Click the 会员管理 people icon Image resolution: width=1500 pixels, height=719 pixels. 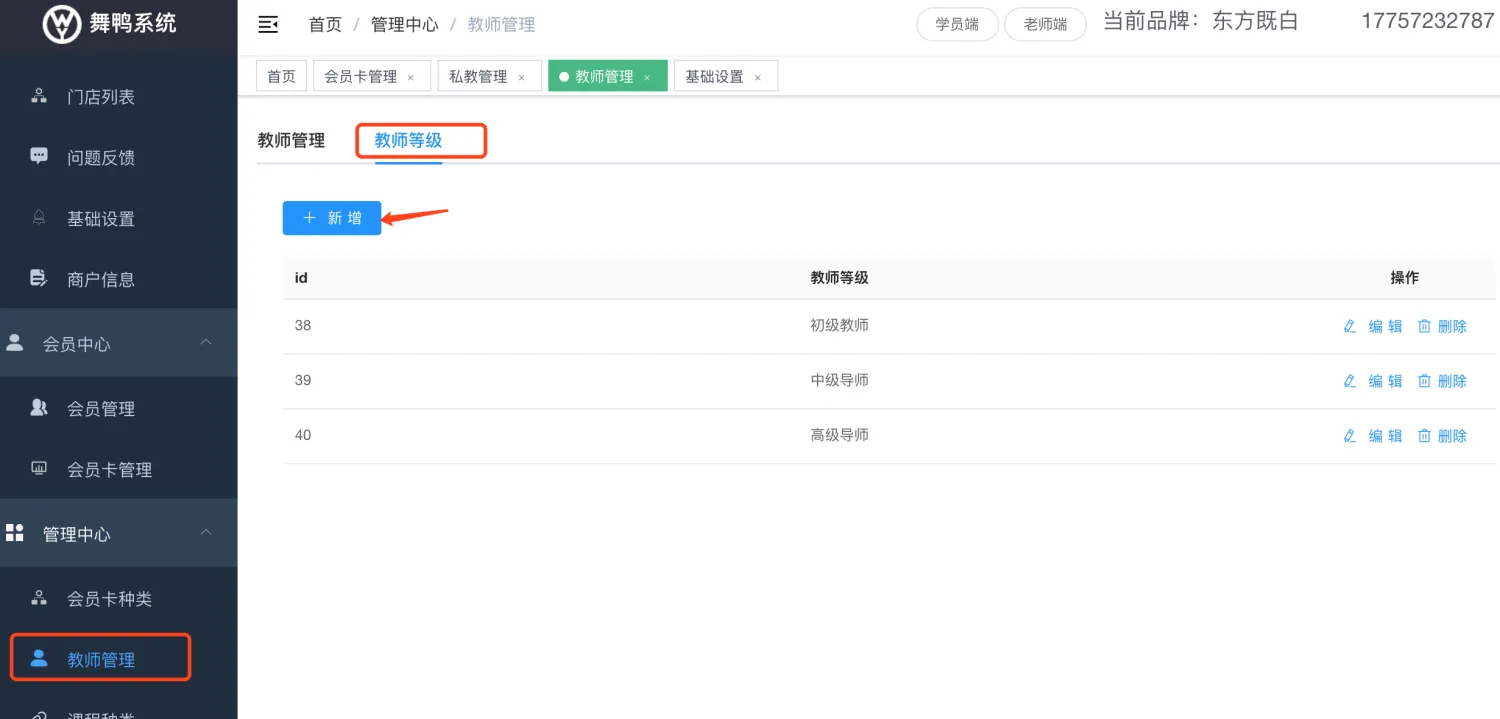click(x=39, y=407)
